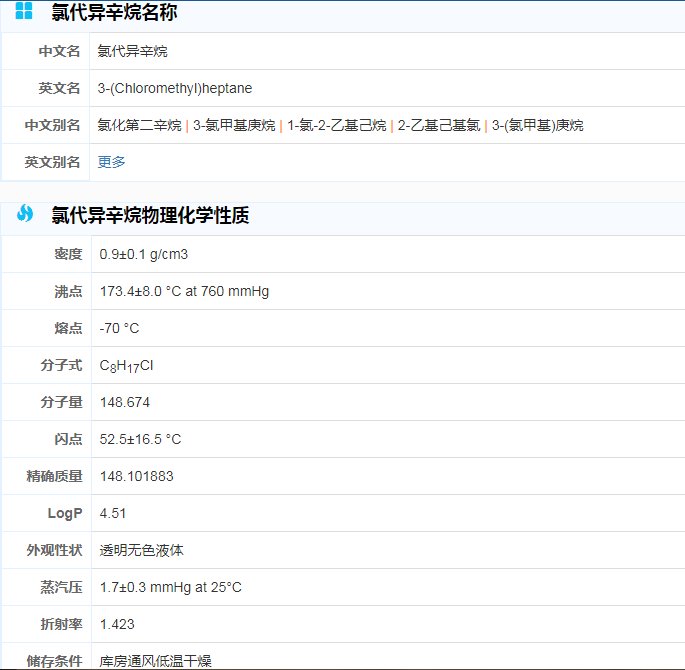685x670 pixels.
Task: Select the exact mass 148.101883
Action: (x=137, y=476)
